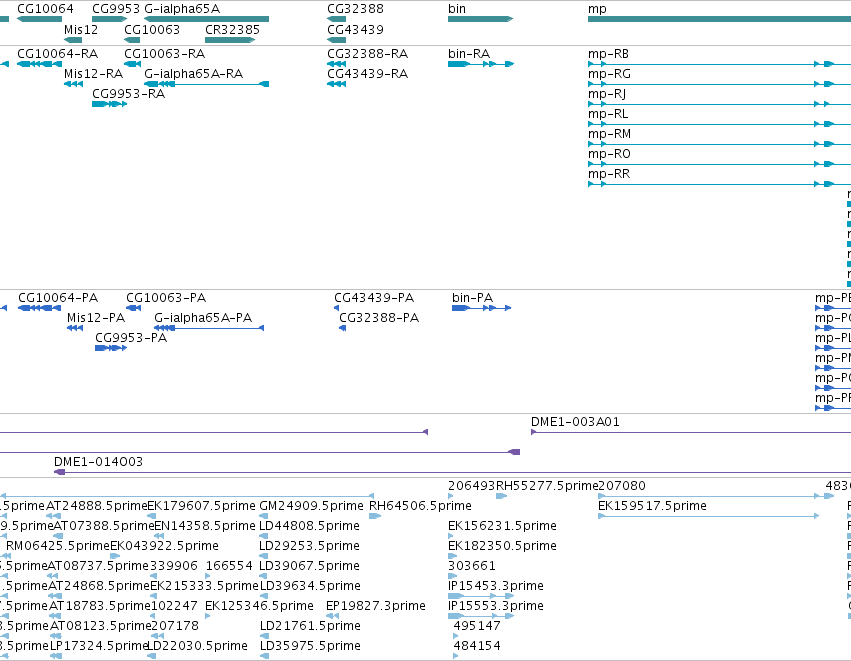Click the CG9953-PA protein label
Image resolution: width=851 pixels, height=661 pixels.
tap(131, 338)
